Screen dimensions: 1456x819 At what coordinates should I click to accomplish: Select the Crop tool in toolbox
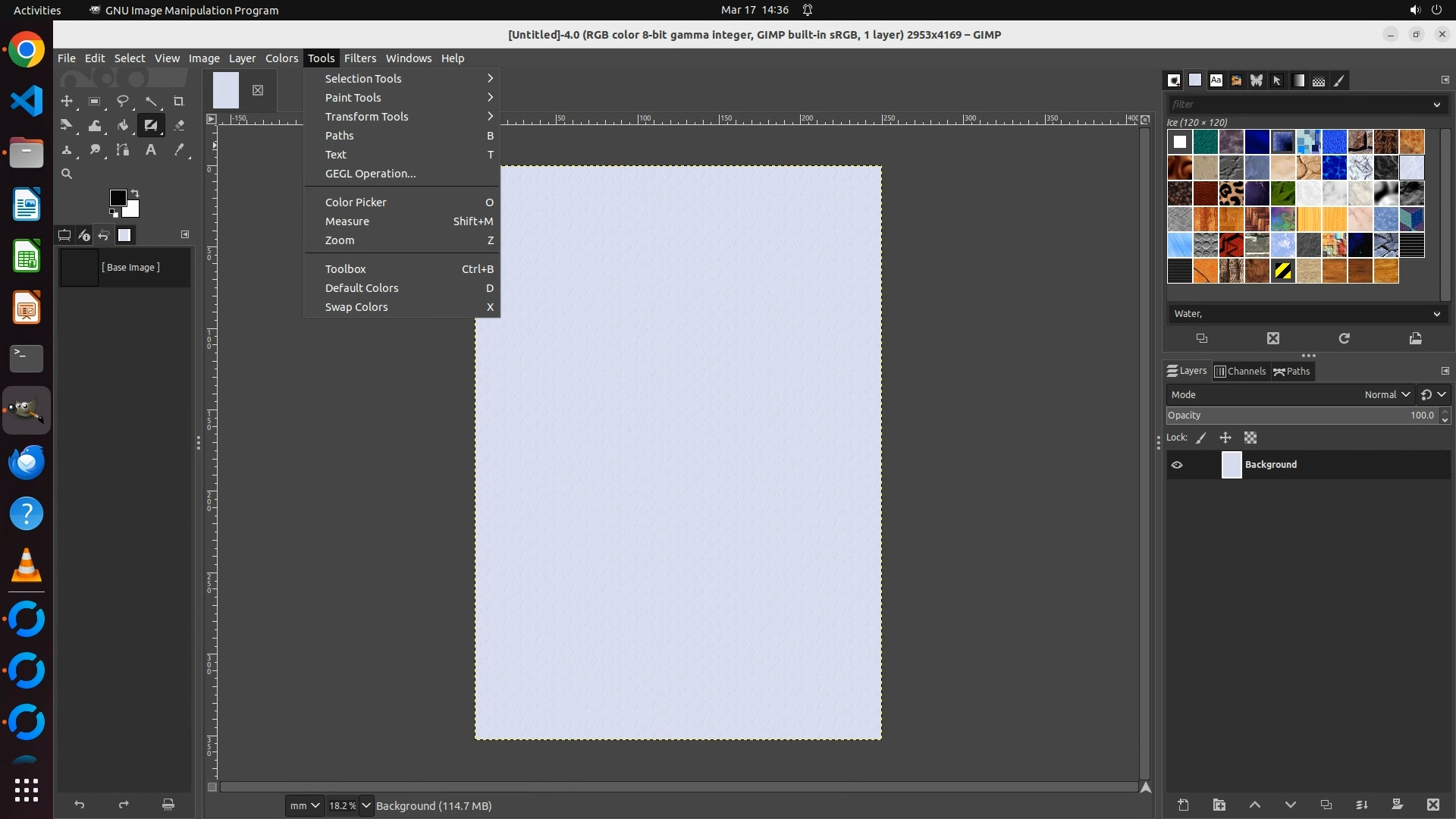[x=179, y=102]
